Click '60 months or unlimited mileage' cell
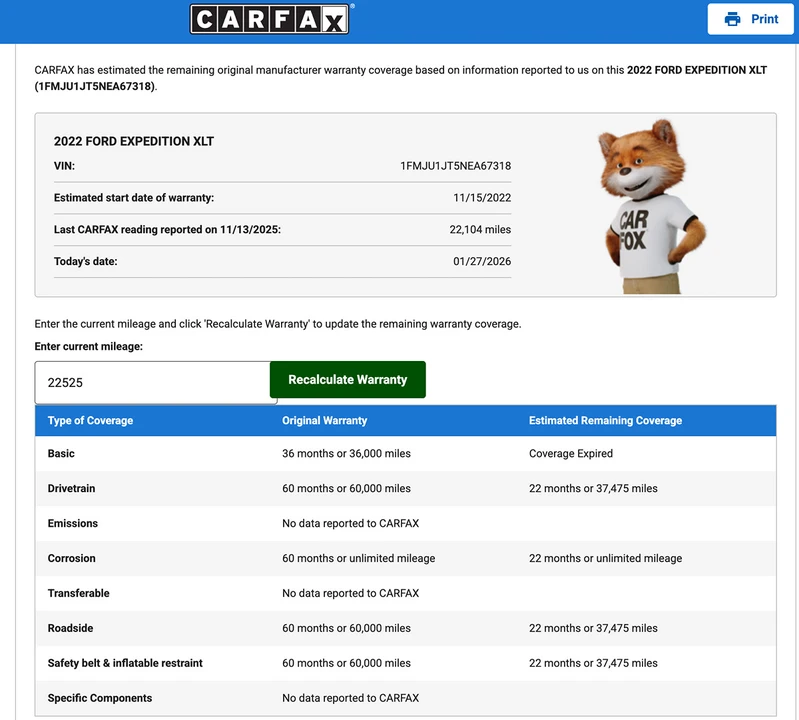Screen dimensions: 799x720 click(x=359, y=558)
